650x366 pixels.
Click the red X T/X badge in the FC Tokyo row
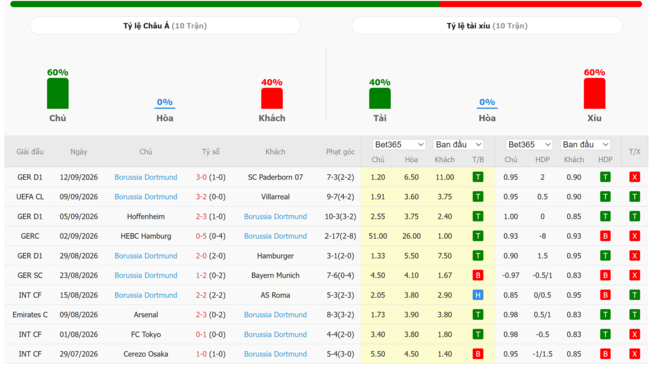pos(634,334)
